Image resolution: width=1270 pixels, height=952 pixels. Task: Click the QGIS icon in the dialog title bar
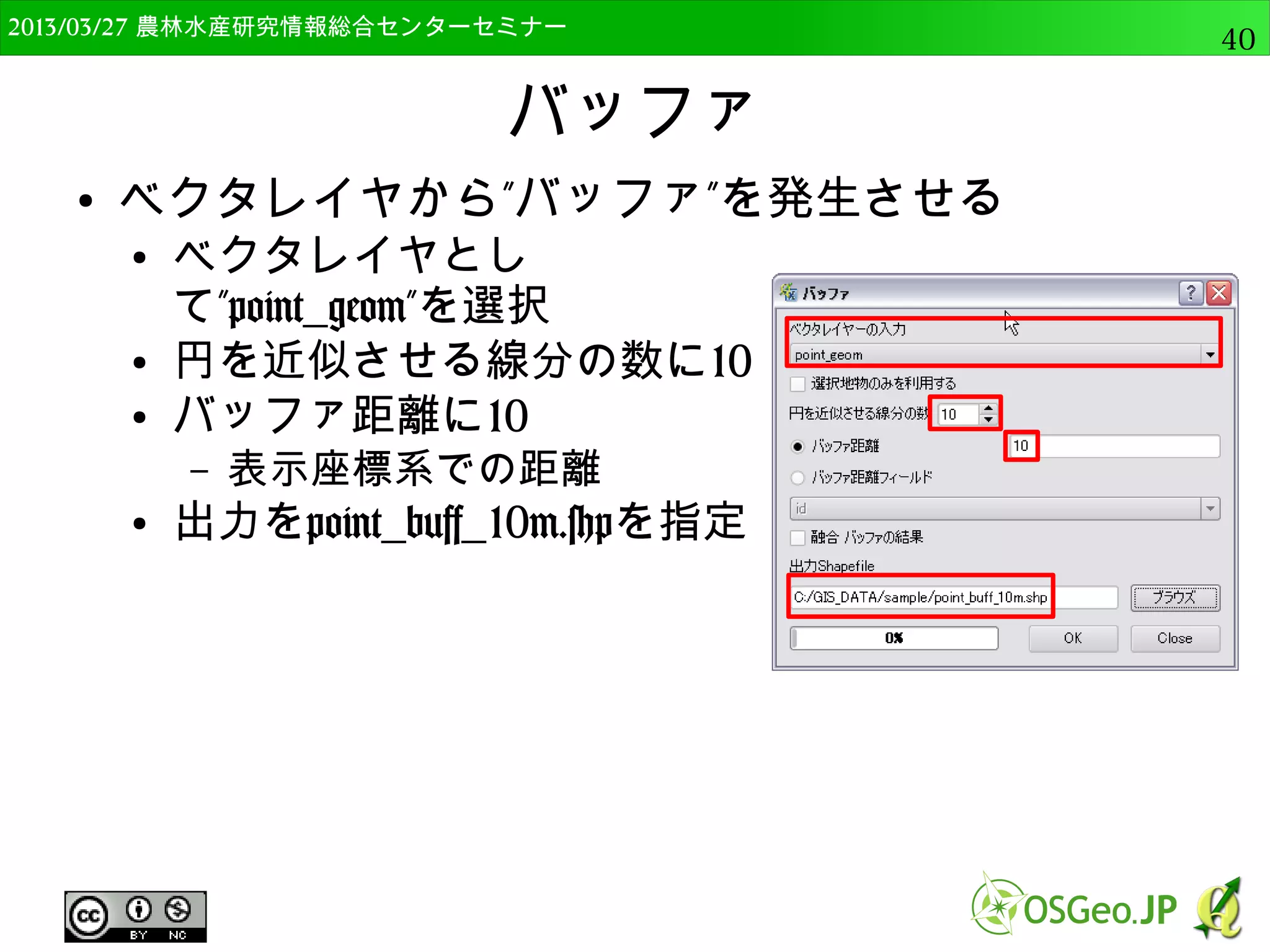coord(789,292)
